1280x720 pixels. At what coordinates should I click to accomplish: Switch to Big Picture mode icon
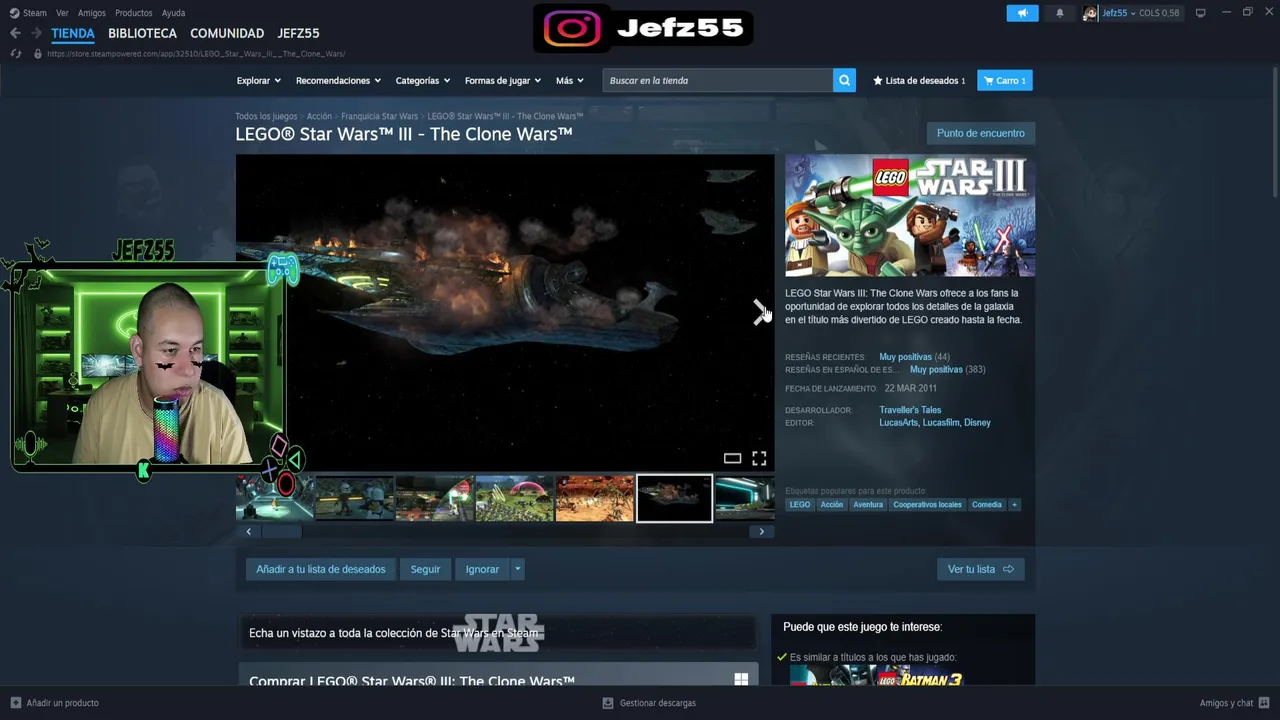(1200, 13)
